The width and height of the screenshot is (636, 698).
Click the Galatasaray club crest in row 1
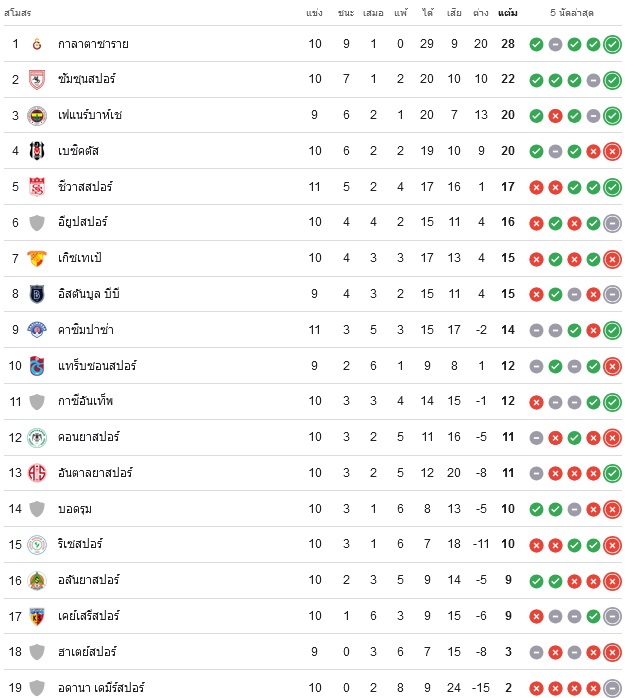[37, 44]
